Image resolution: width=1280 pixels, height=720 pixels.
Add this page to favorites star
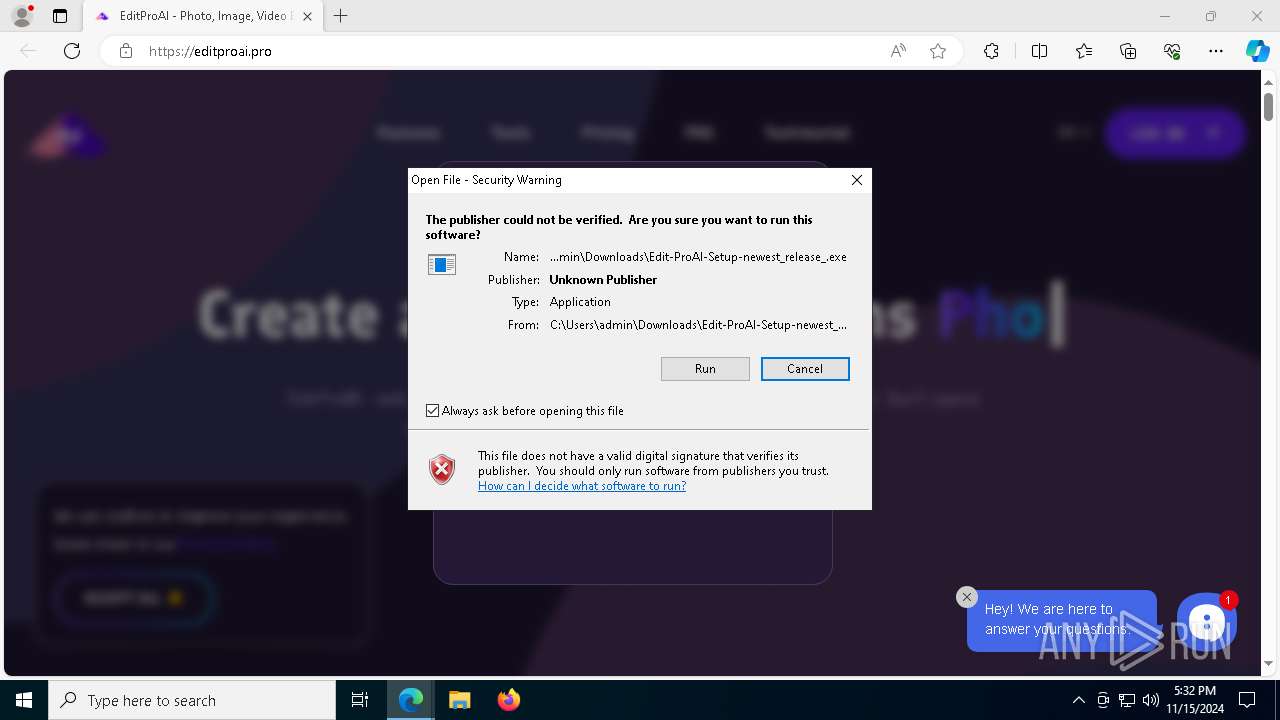pos(938,51)
